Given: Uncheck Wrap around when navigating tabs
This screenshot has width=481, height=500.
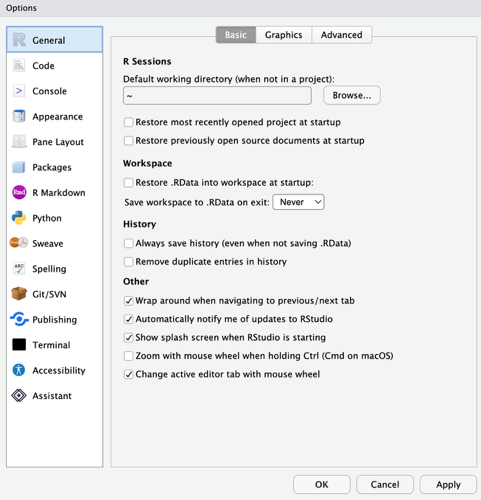Looking at the screenshot, I should 128,301.
